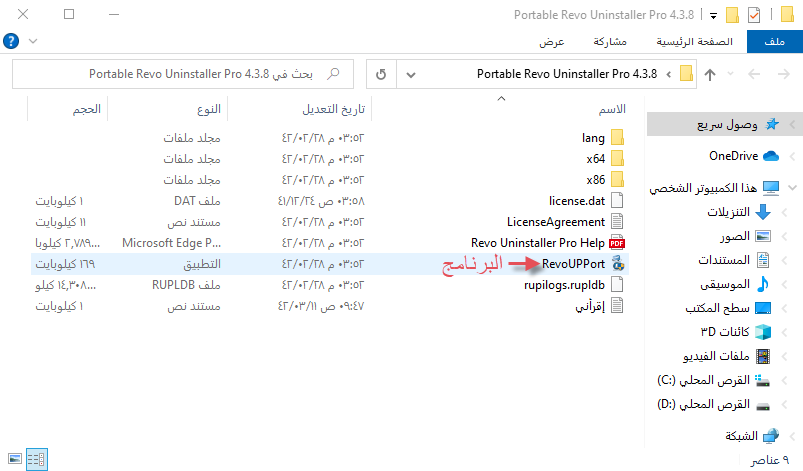Screen dimensions: 803x471
Task: Click ملف DAT type cell
Action: coord(197,201)
